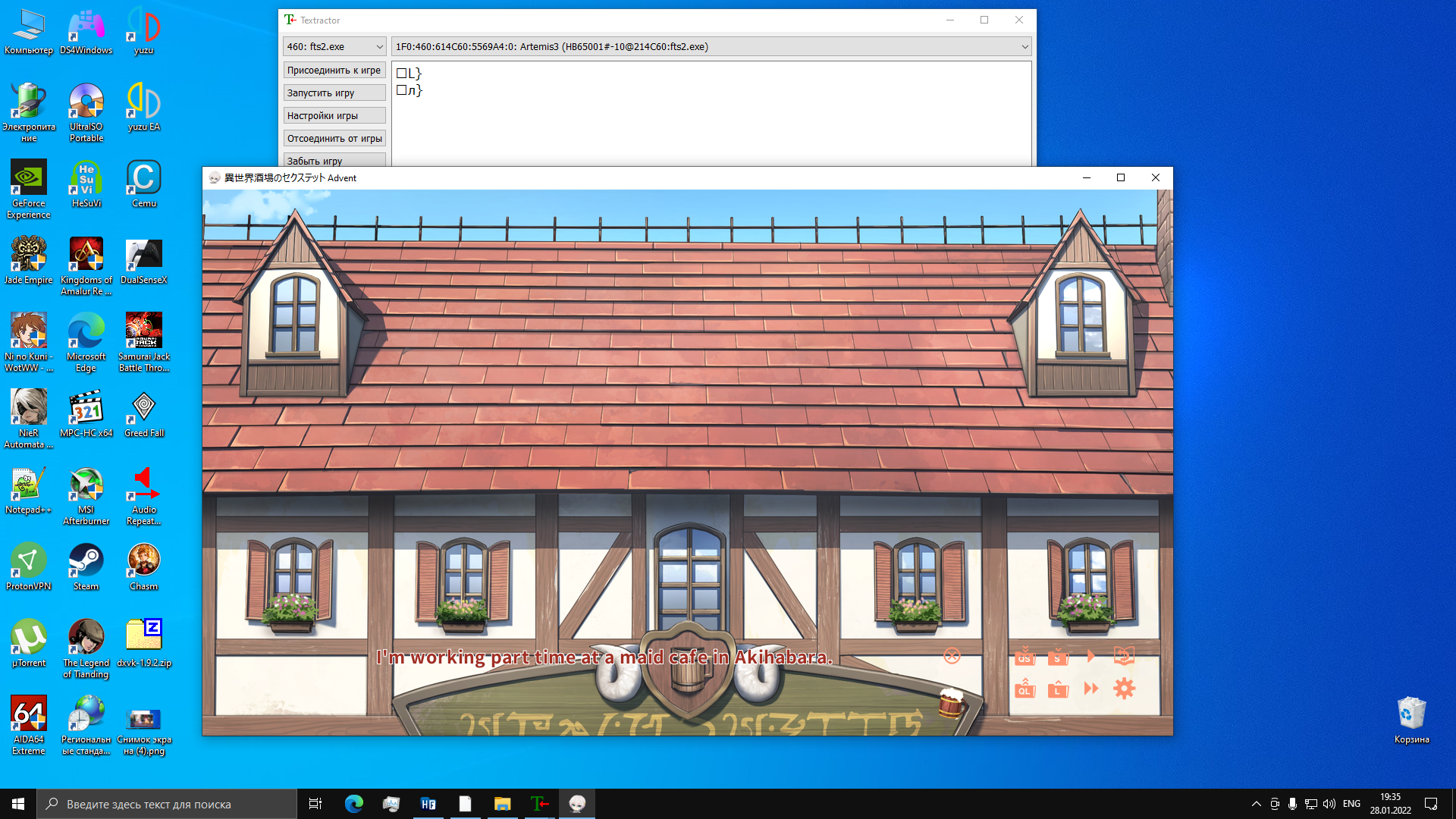Start auto-play with the single arrow icon
The image size is (1456, 819).
coord(1091,656)
